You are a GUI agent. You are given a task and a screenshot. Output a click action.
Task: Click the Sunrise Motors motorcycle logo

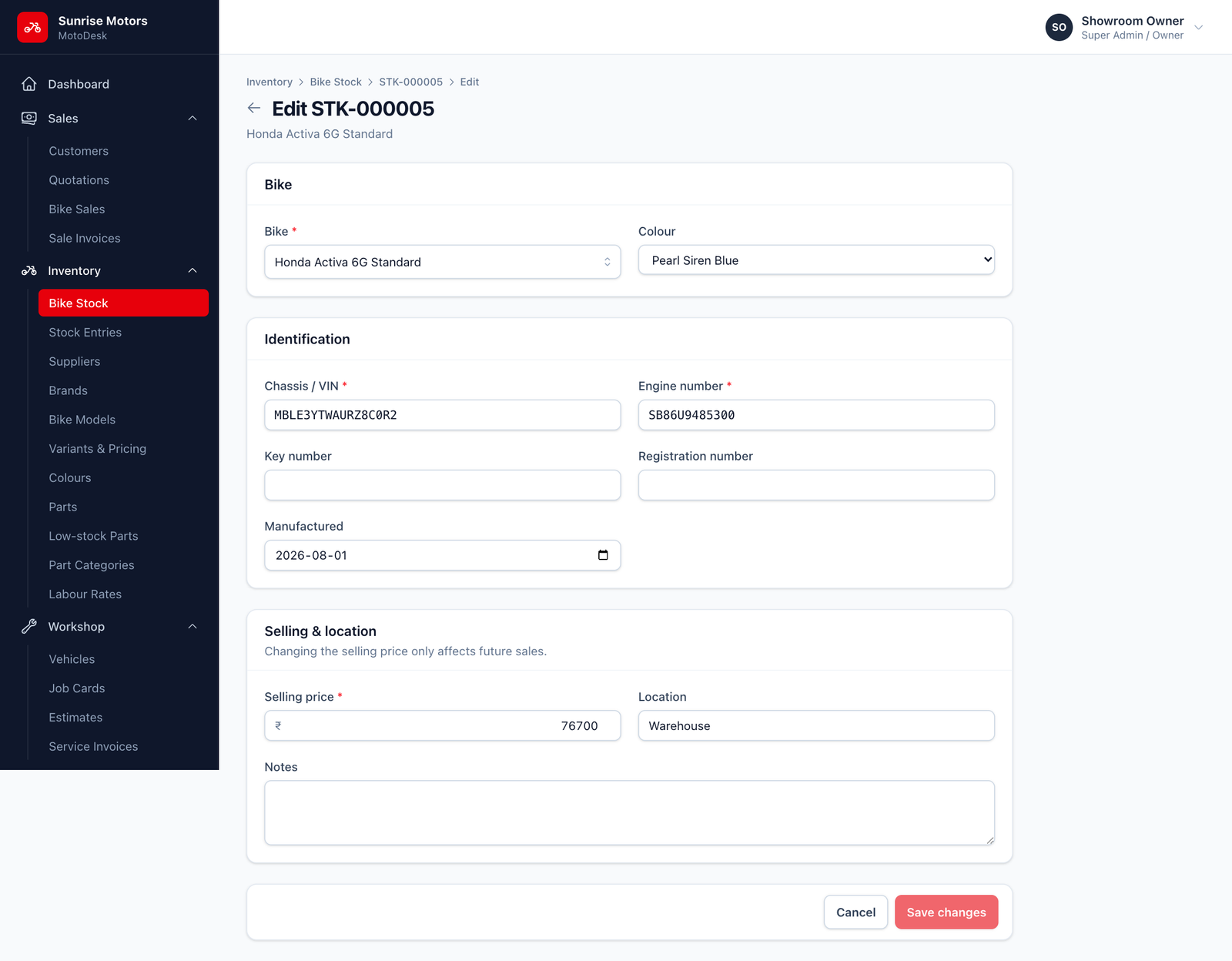click(x=32, y=28)
